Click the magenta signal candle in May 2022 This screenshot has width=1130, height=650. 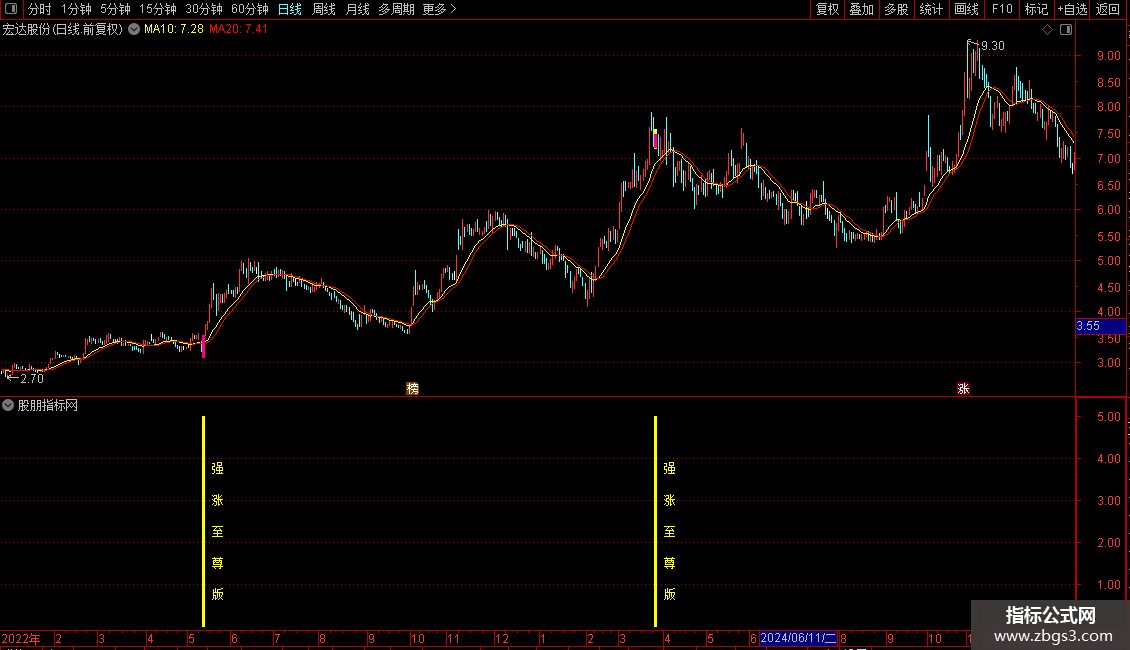coord(203,347)
